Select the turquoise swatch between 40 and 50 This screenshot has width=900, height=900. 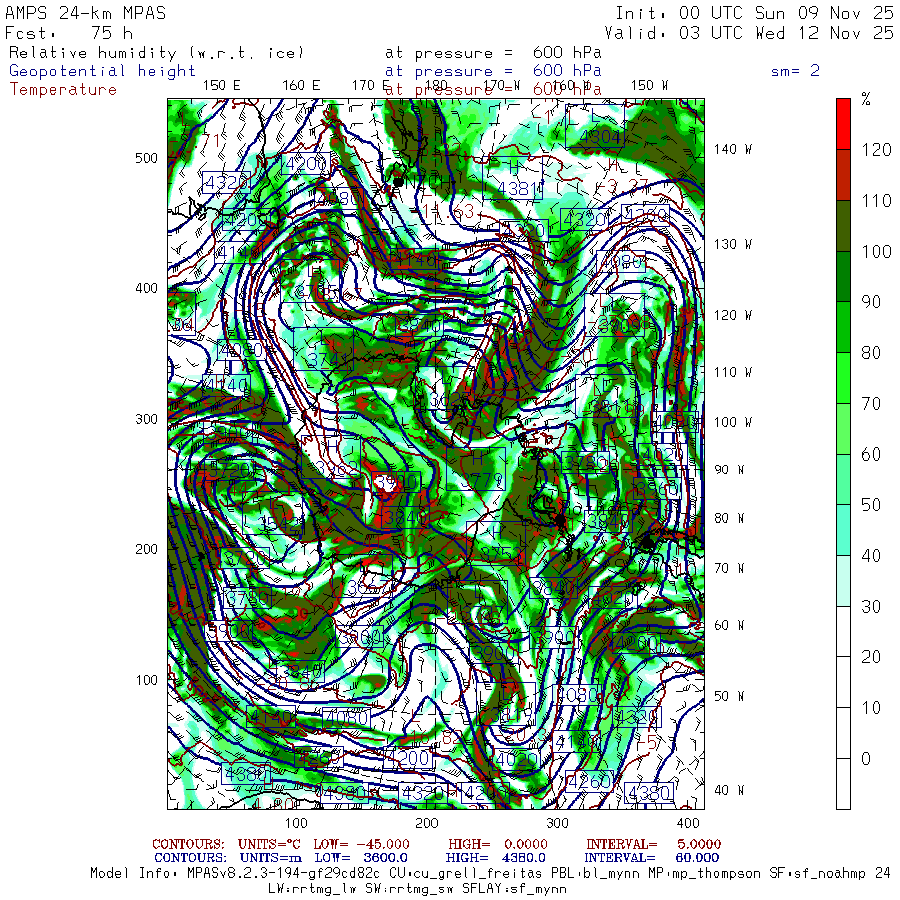point(844,530)
